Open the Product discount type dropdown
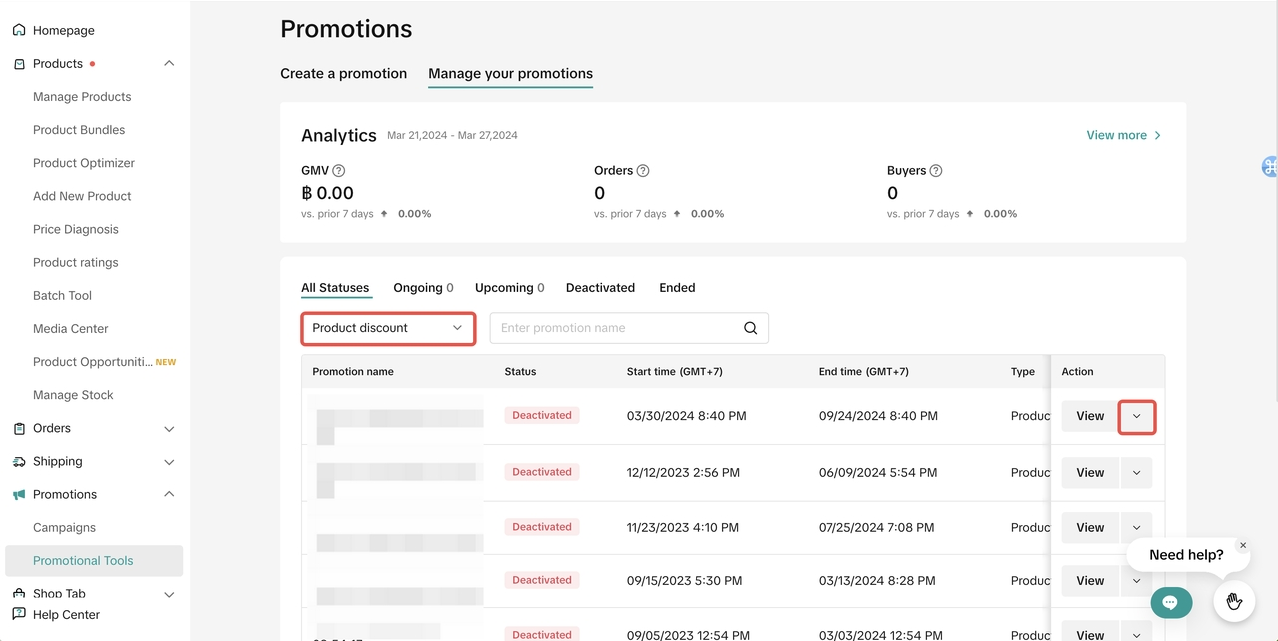The height and width of the screenshot is (641, 1278). (x=388, y=328)
